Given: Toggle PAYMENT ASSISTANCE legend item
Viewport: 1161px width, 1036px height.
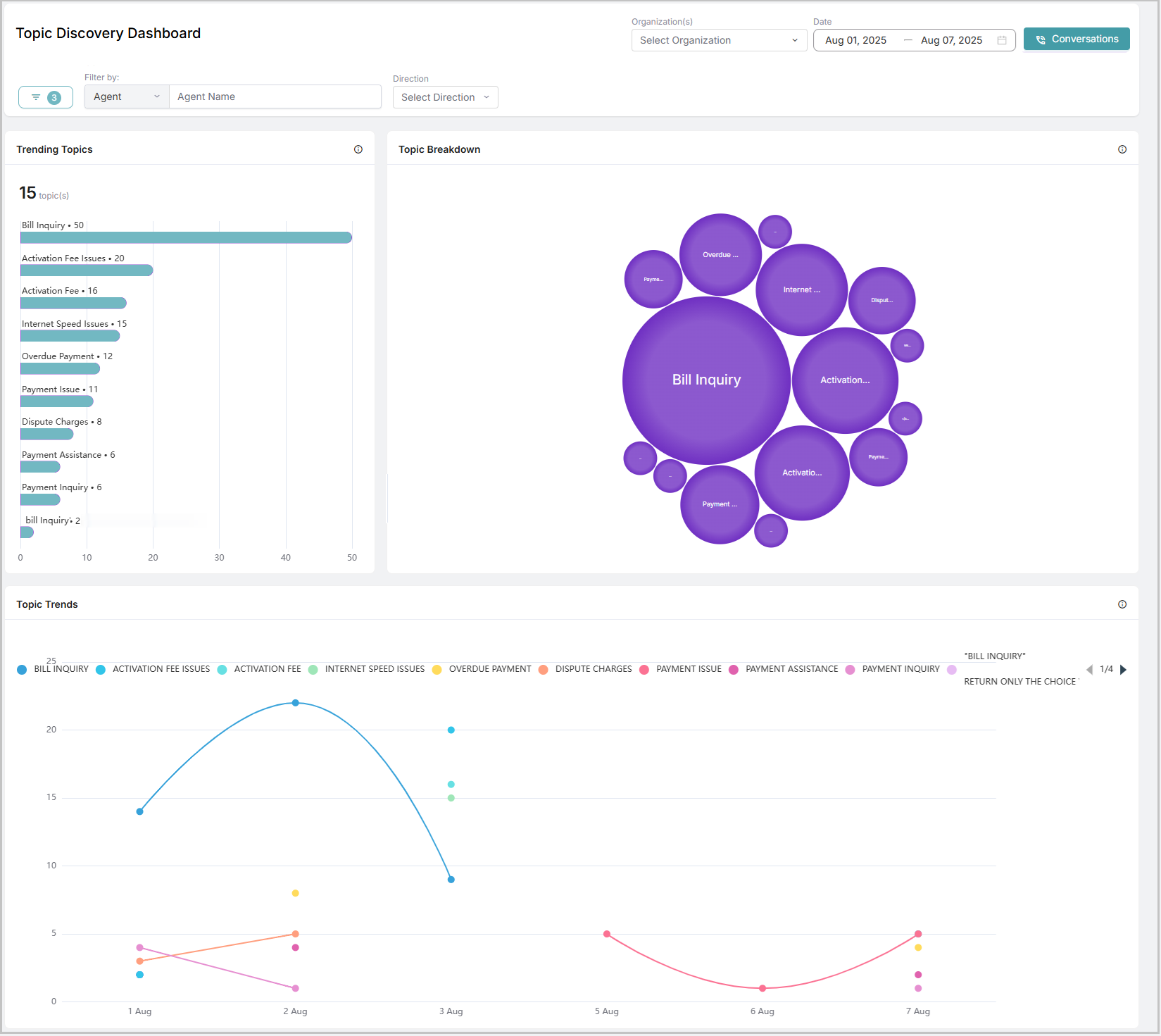Looking at the screenshot, I should [x=784, y=669].
